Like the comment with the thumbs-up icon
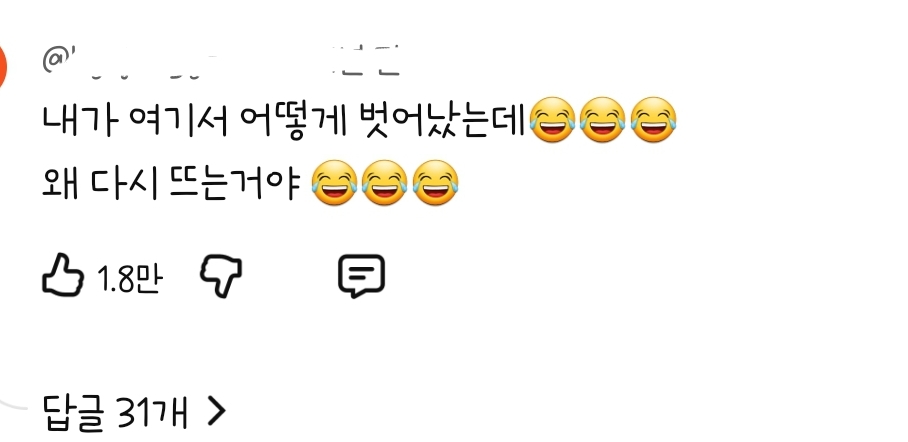Screen dimensions: 908x442 (x=63, y=276)
